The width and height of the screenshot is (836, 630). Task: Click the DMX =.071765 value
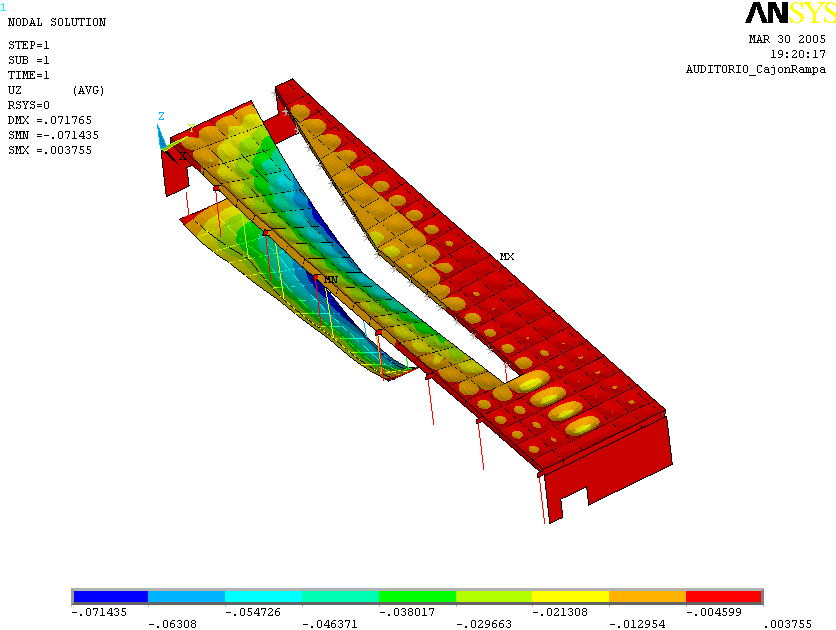(50, 120)
